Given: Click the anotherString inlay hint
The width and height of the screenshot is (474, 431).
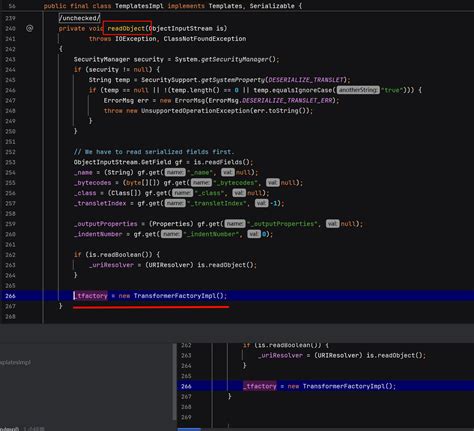Looking at the screenshot, I should click(358, 90).
